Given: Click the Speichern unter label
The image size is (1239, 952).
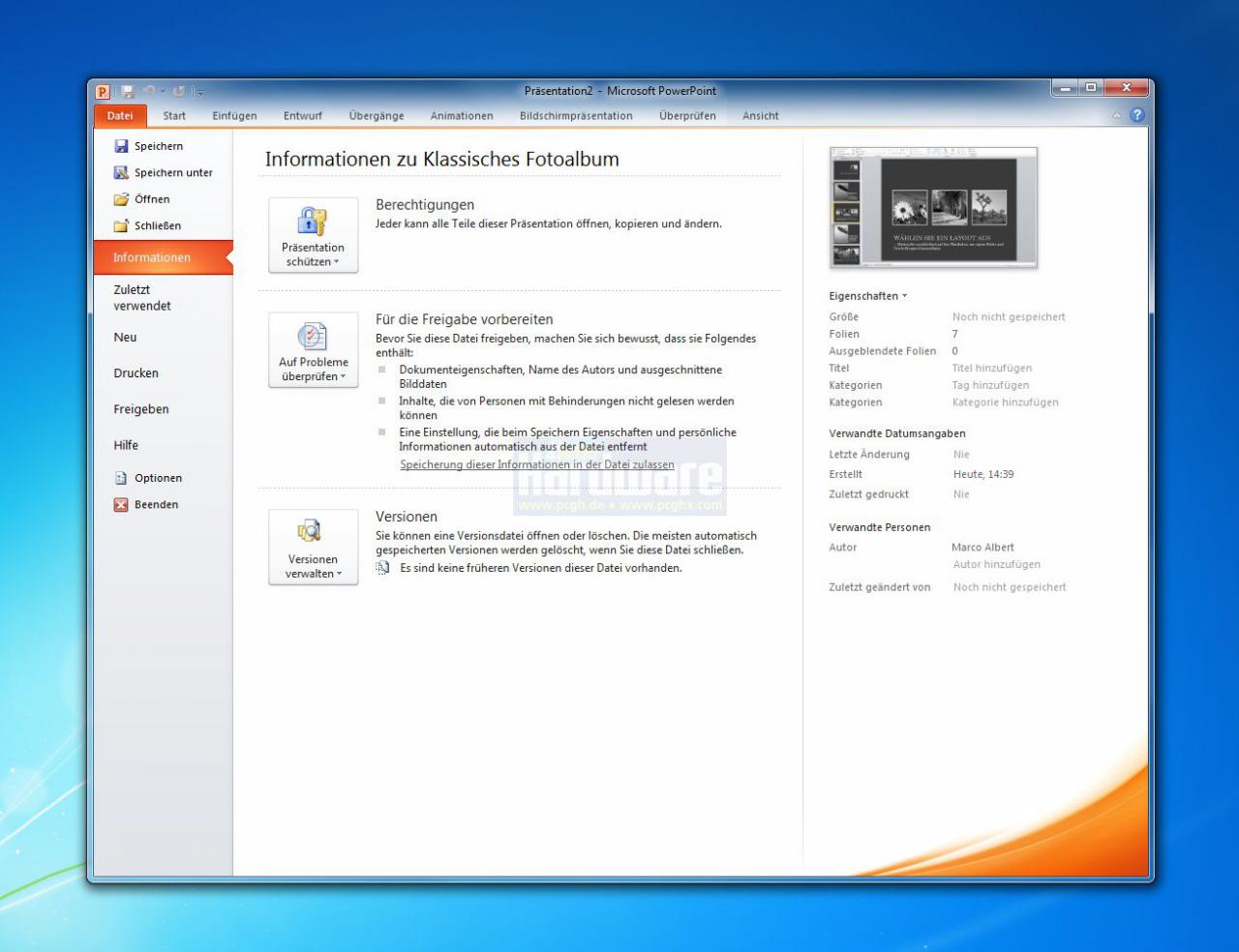Looking at the screenshot, I should click(x=173, y=172).
